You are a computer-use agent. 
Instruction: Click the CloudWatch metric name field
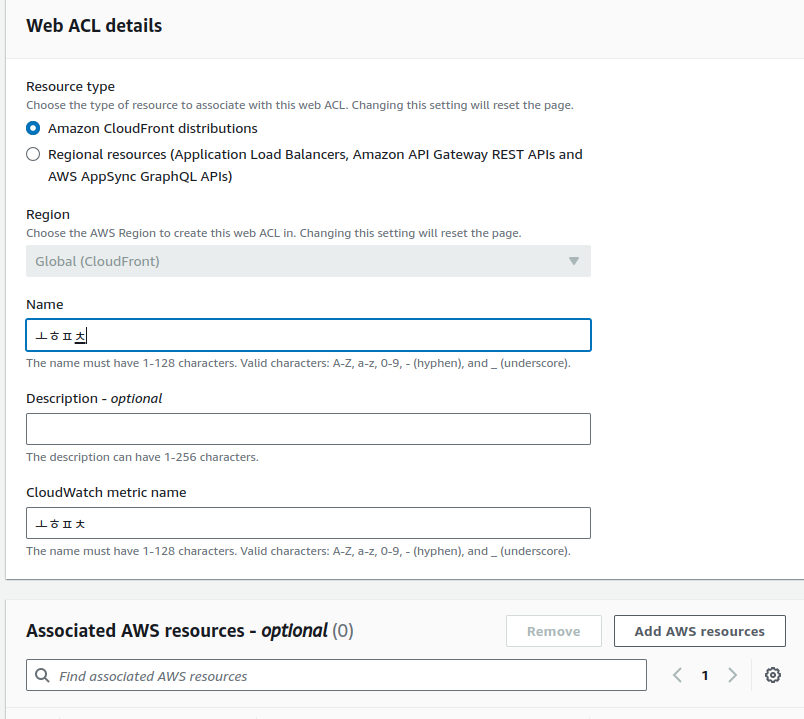point(308,523)
